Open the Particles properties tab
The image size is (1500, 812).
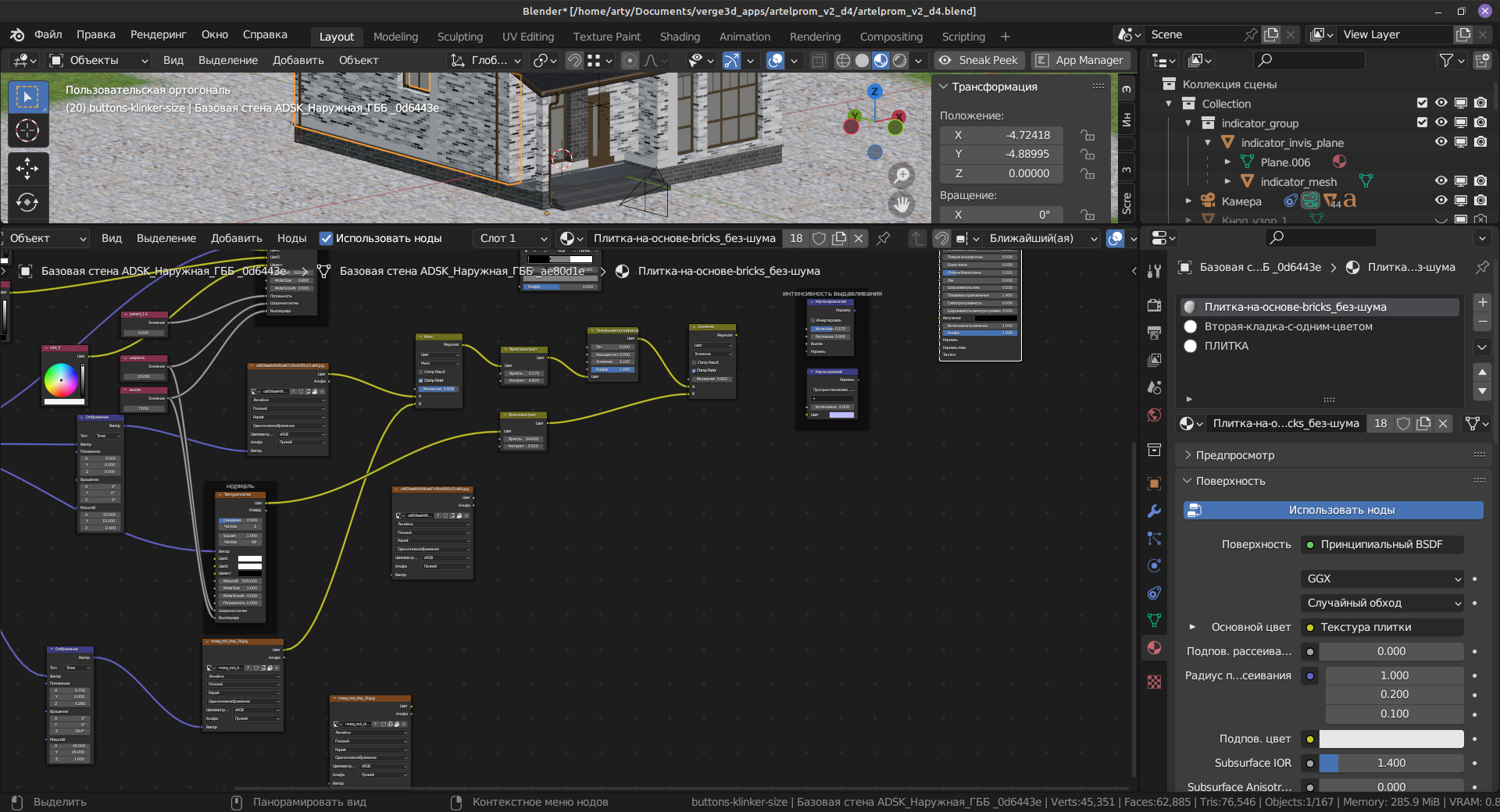pyautogui.click(x=1155, y=538)
